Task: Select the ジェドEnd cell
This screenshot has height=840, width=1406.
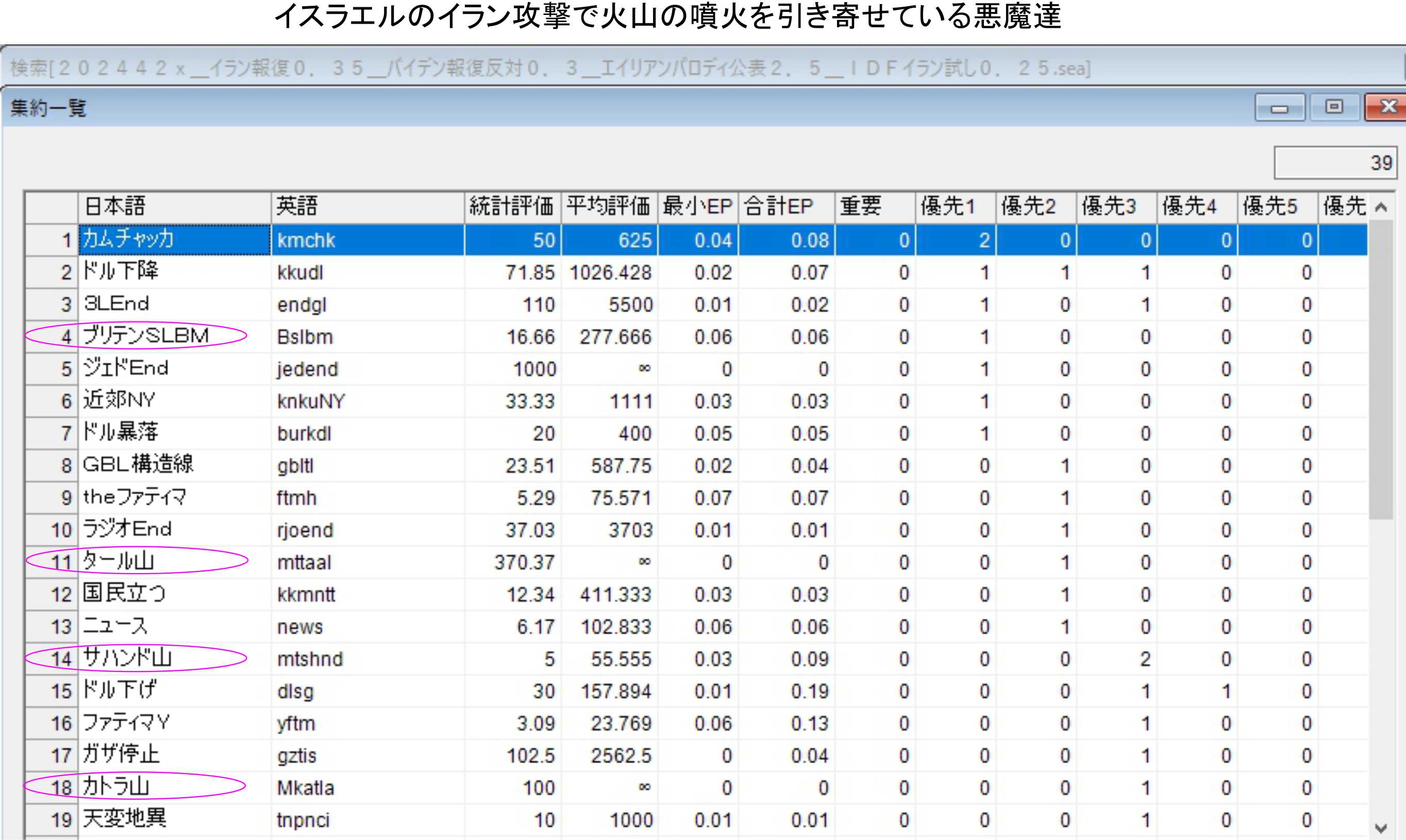Action: click(x=175, y=369)
